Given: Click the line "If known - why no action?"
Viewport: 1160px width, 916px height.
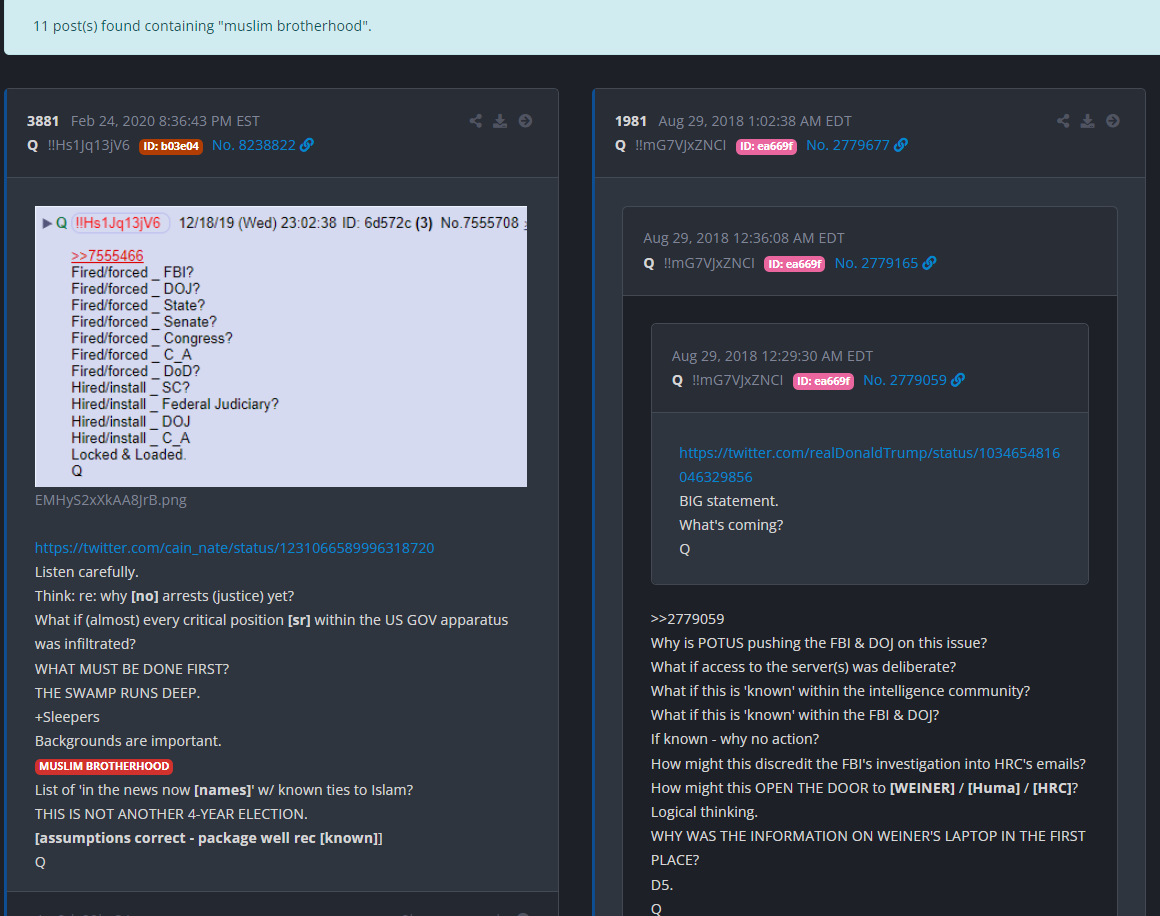Looking at the screenshot, I should [735, 738].
